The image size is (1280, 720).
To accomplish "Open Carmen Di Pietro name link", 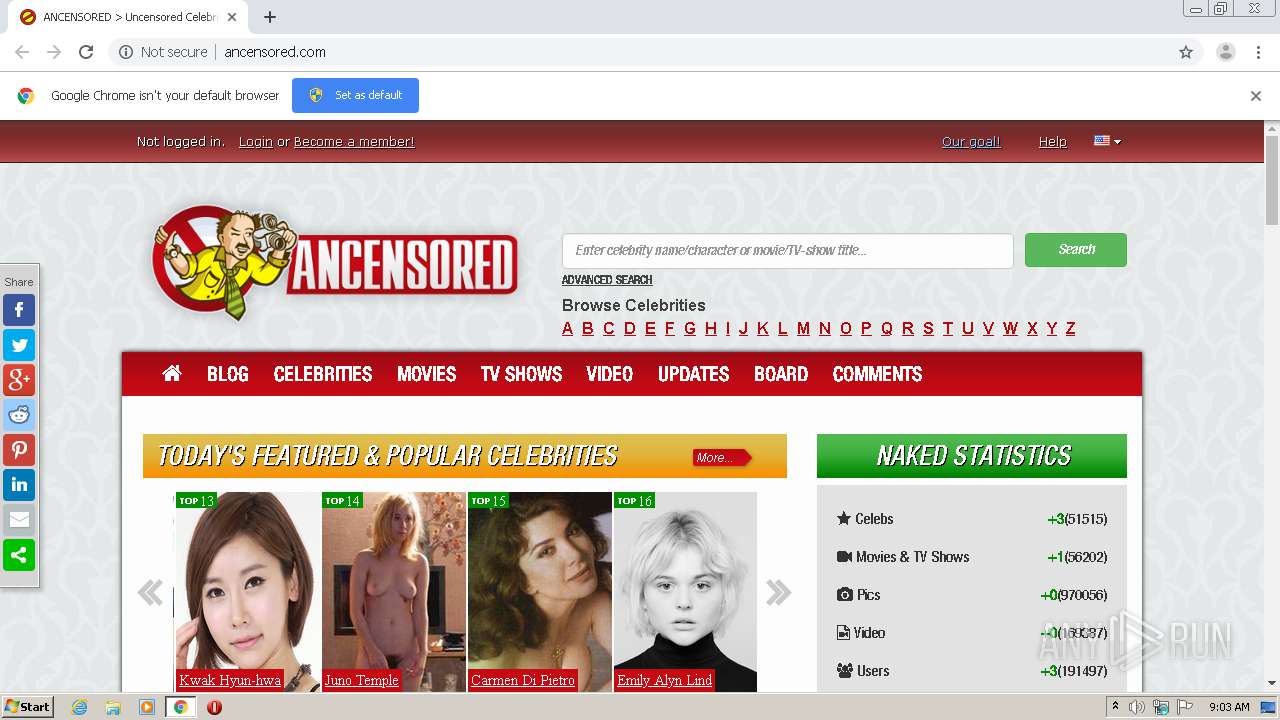I will pos(523,680).
